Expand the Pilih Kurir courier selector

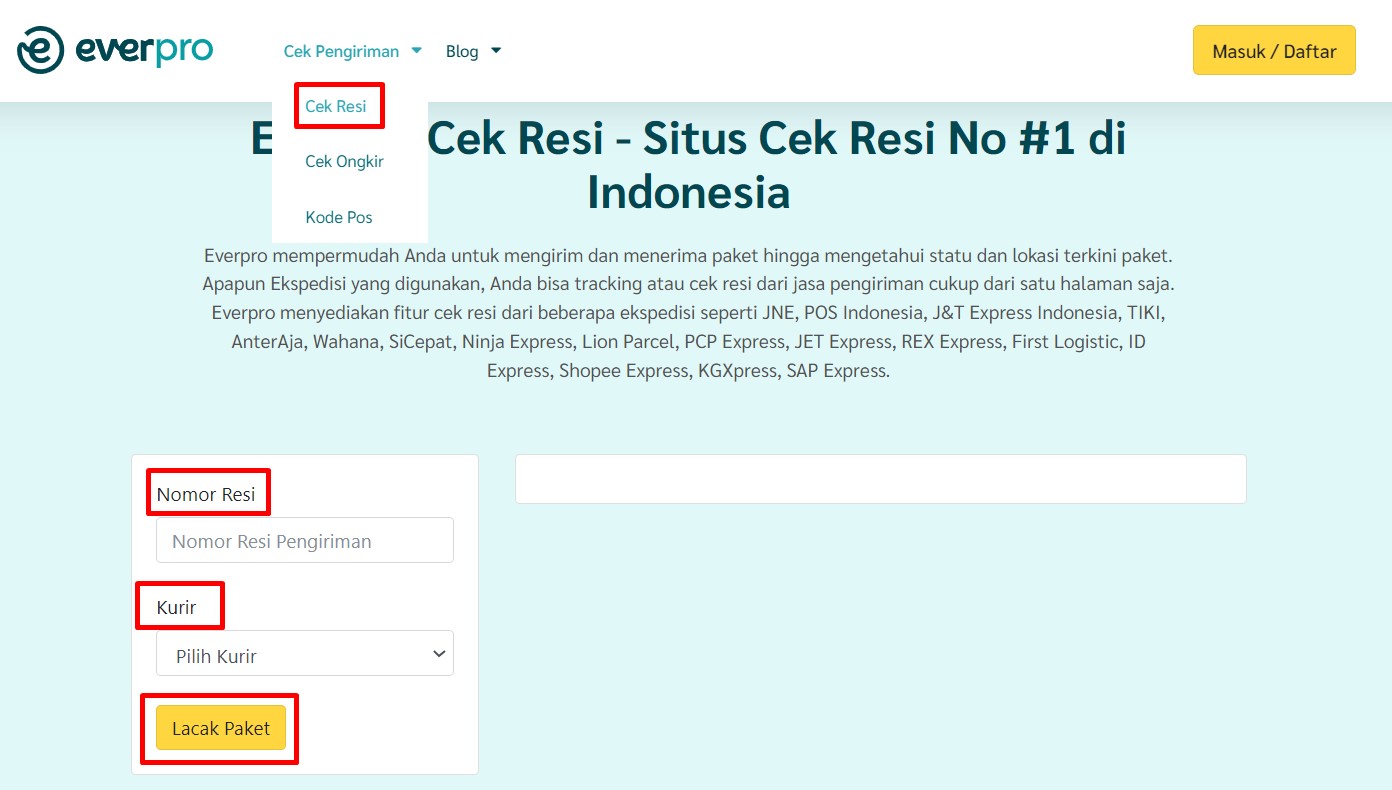[304, 653]
